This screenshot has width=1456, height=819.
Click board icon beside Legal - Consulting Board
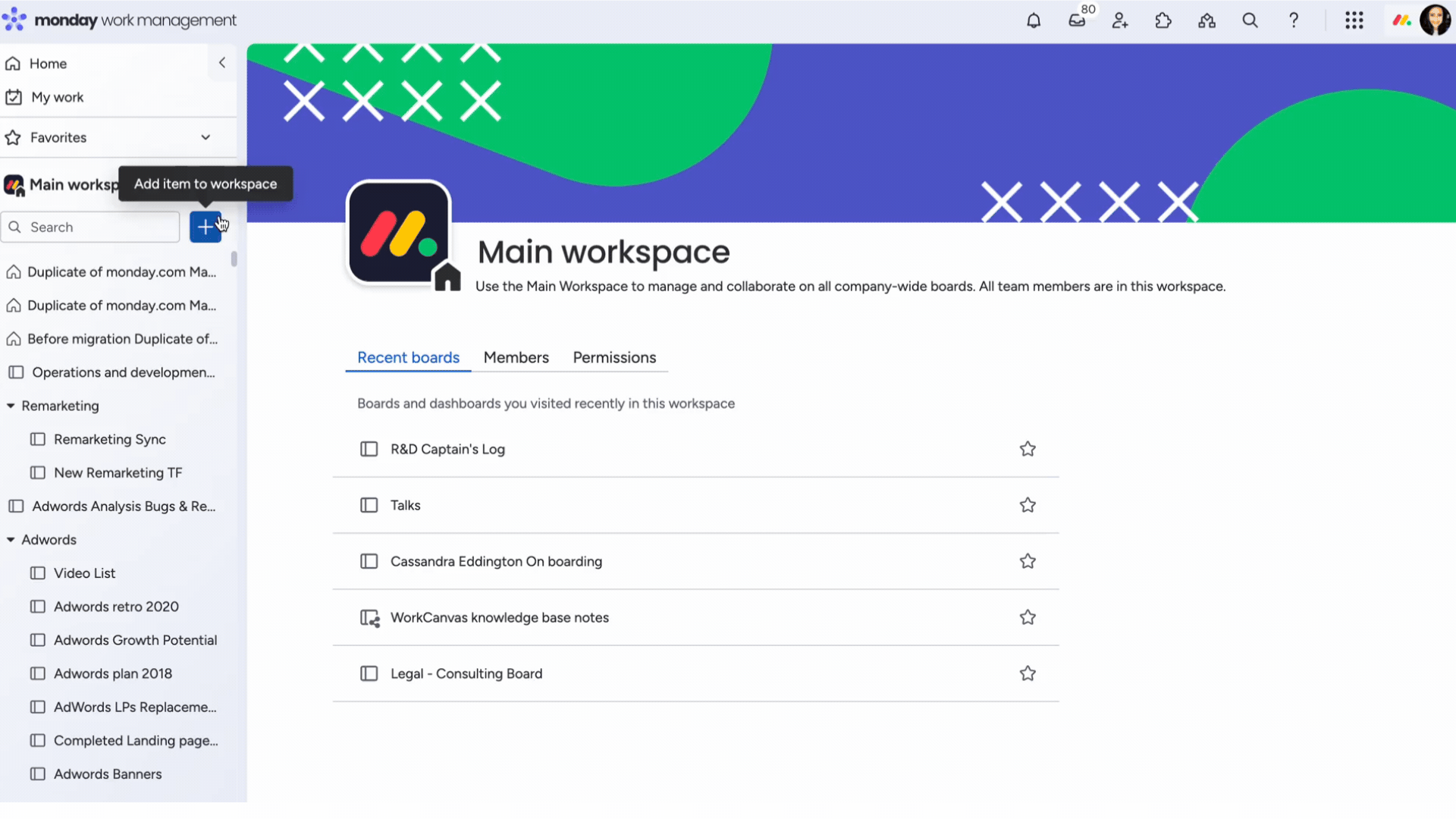pos(369,673)
